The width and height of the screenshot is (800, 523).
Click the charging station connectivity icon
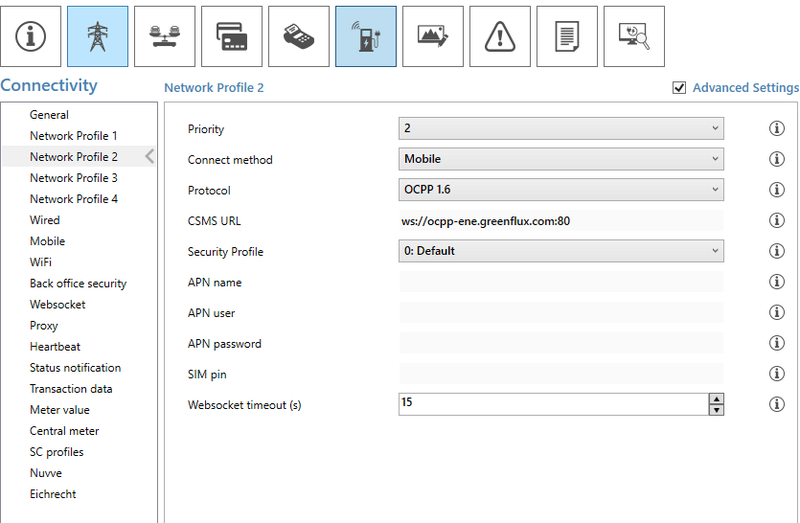tap(365, 36)
